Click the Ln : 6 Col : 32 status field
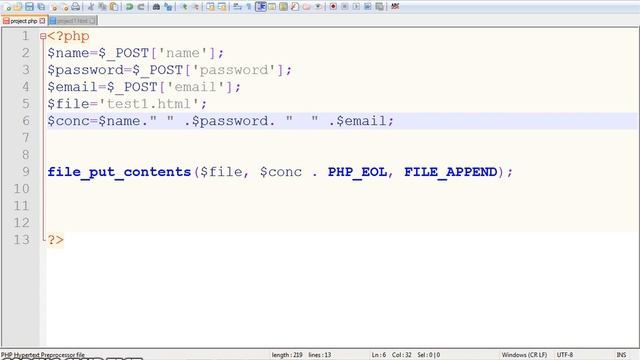Viewport: 640px width, 360px height. click(391, 355)
